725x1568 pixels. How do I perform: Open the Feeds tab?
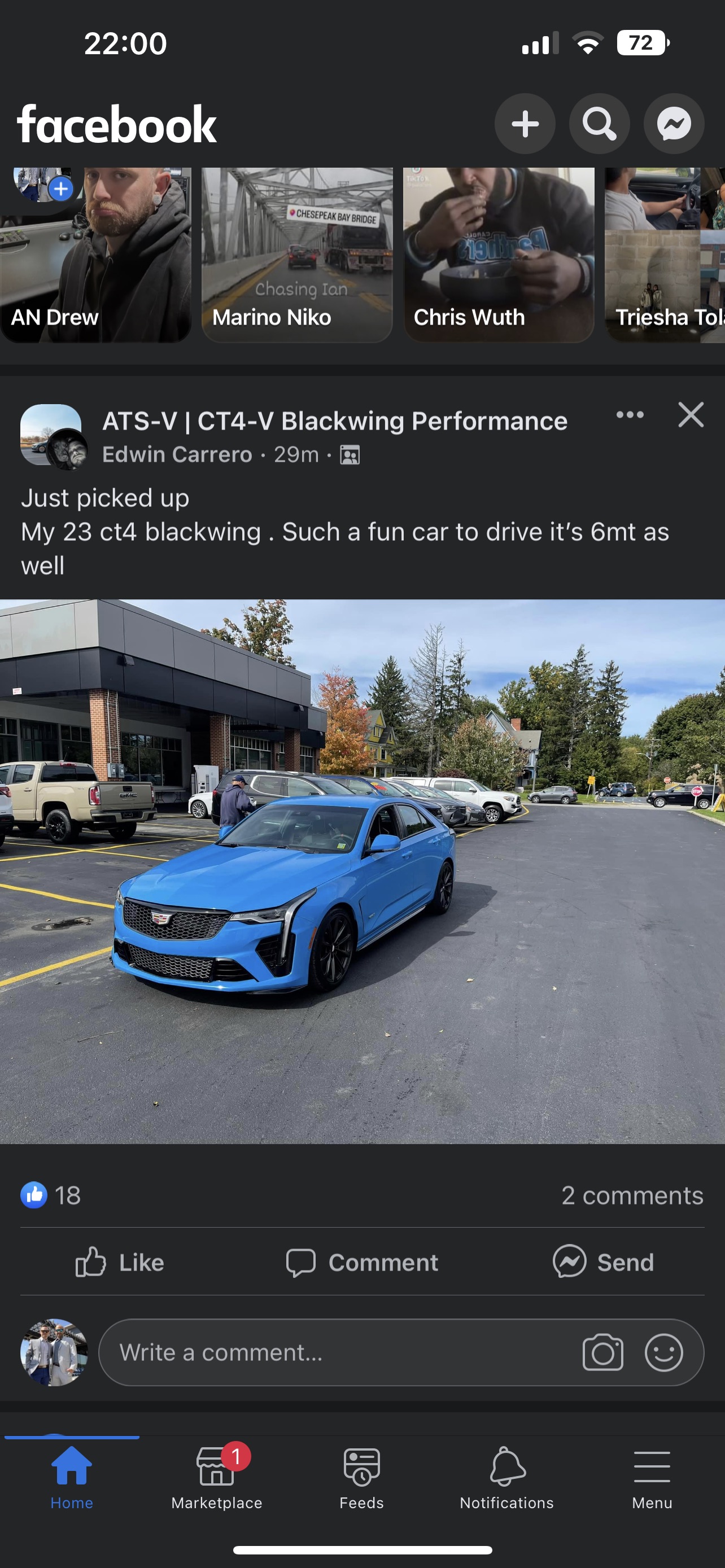tap(361, 1475)
